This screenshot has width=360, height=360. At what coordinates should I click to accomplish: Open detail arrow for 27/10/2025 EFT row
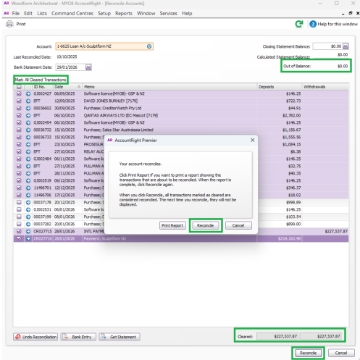click(28, 152)
